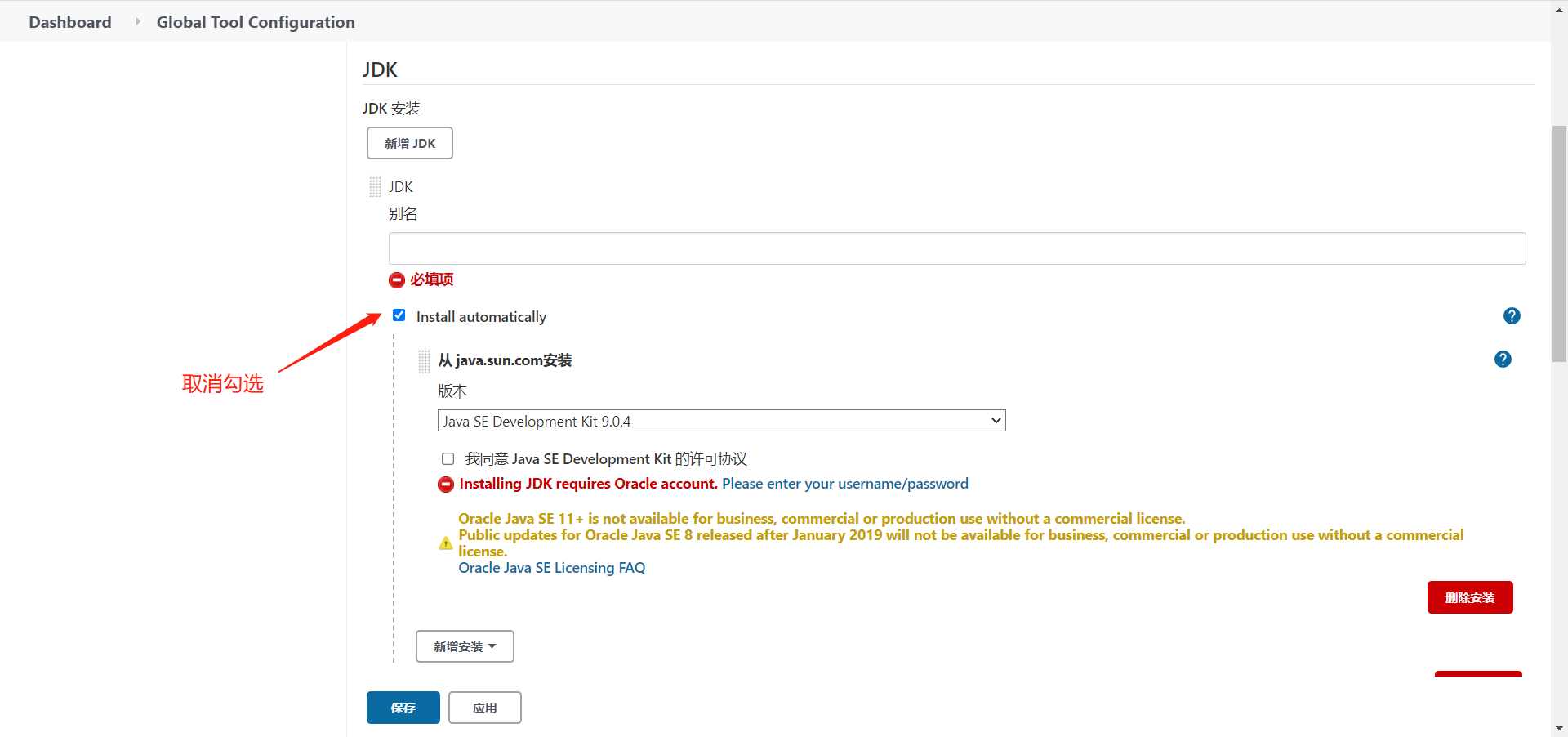Open Global Tool Configuration breadcrumb

(x=256, y=22)
